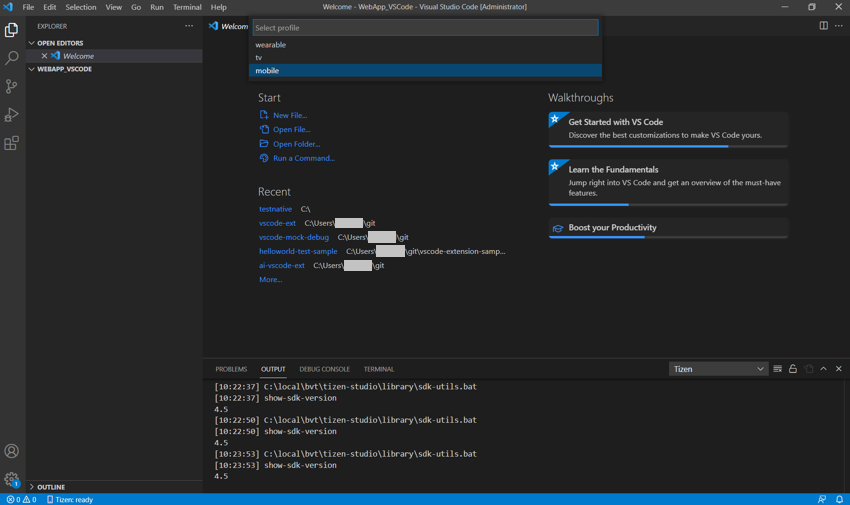Maximize panel with the chevron-up icon
Viewport: 850px width, 505px height.
click(x=824, y=369)
